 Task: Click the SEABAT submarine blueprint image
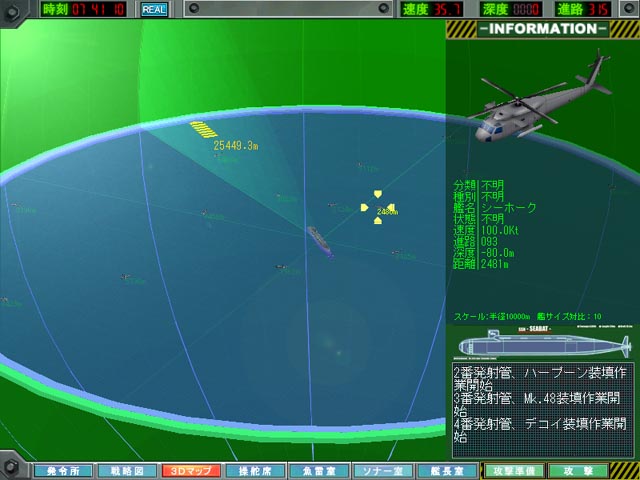click(x=543, y=345)
